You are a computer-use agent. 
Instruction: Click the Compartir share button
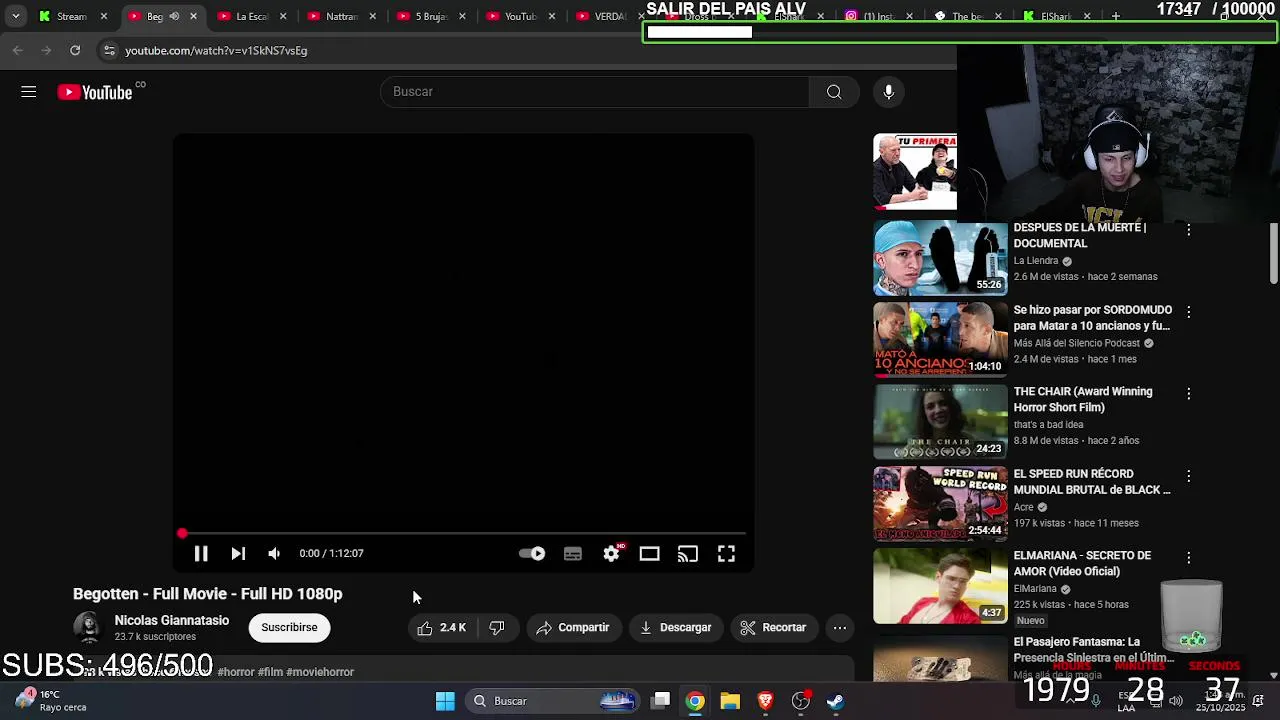coord(573,627)
